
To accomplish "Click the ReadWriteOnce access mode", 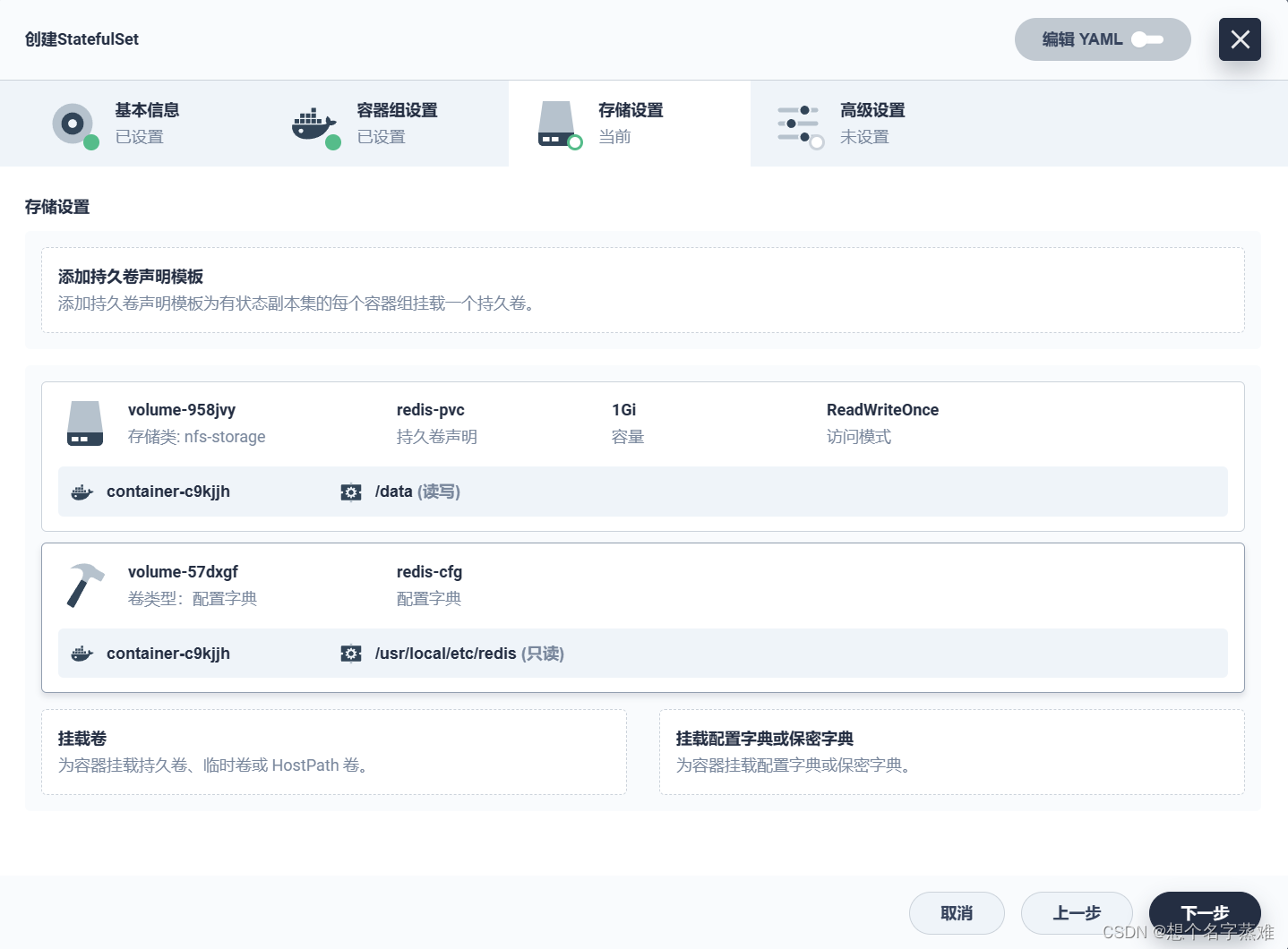I will click(882, 410).
